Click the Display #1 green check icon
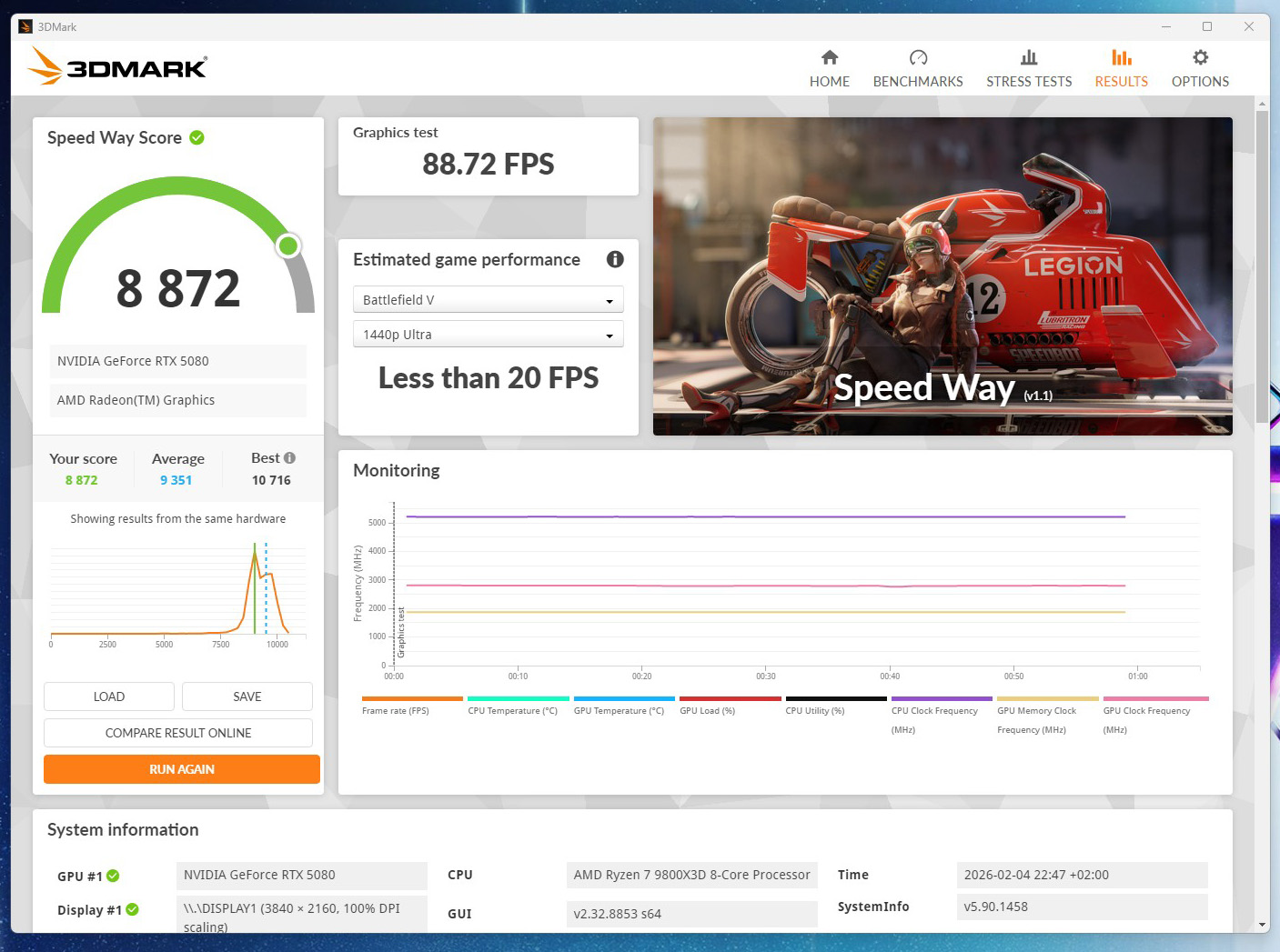Viewport: 1280px width, 952px height. (133, 909)
